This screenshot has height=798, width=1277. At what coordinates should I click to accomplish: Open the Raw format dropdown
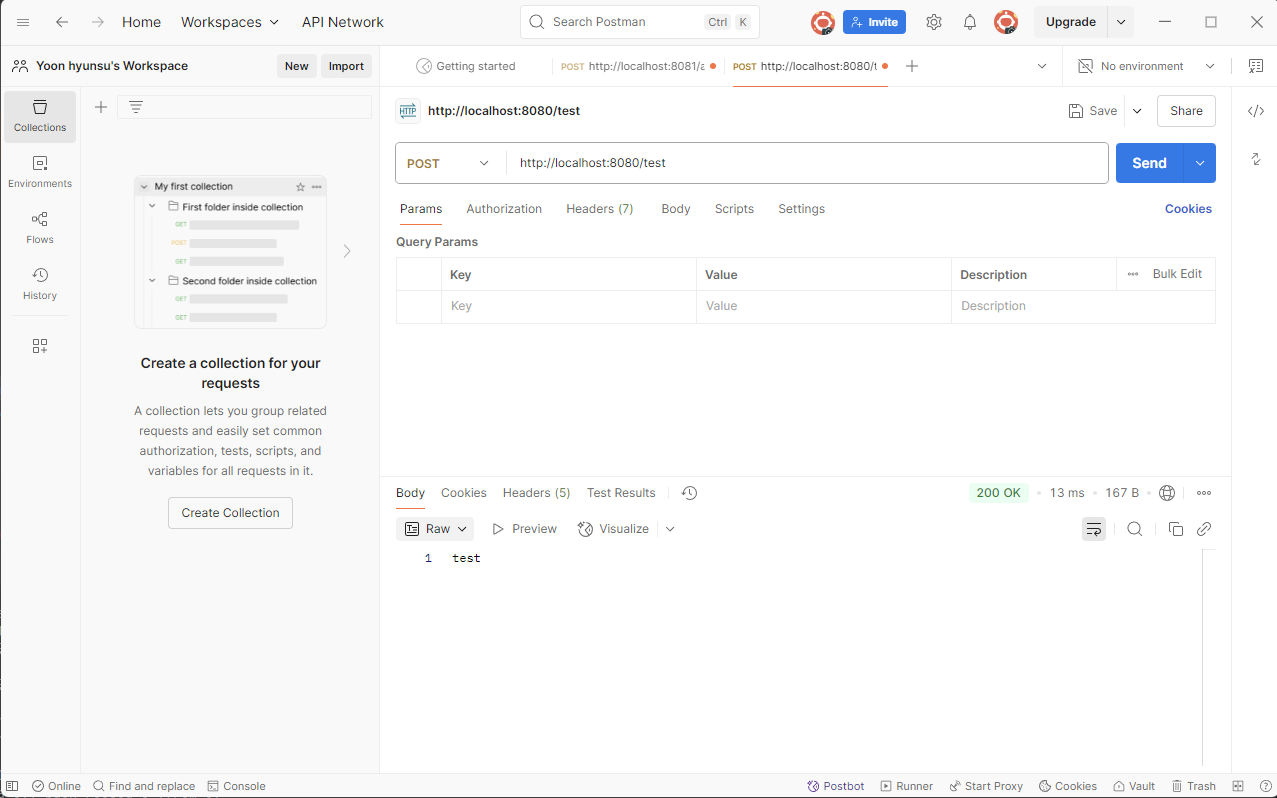(436, 529)
